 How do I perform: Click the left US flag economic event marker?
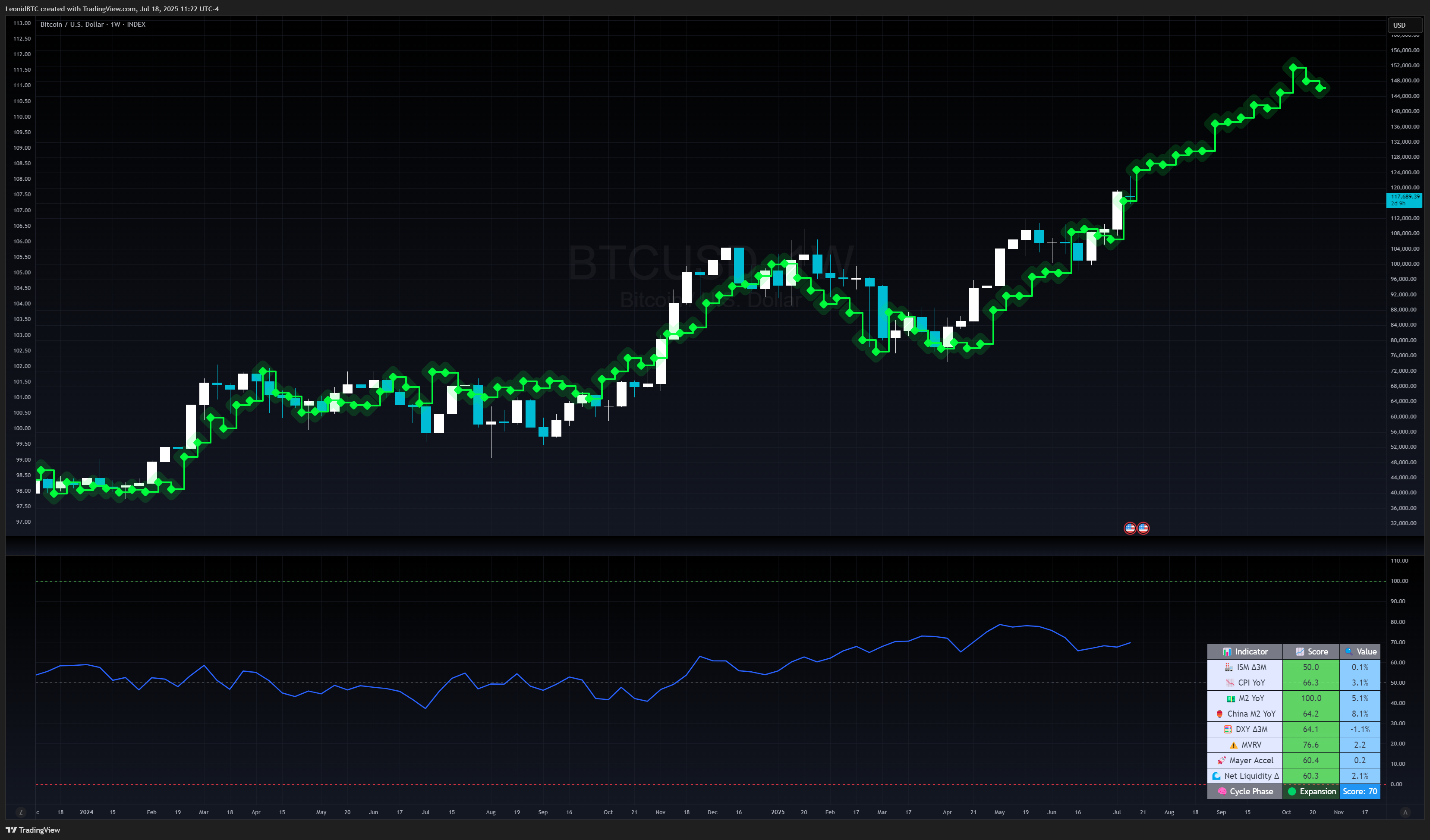(x=1130, y=528)
